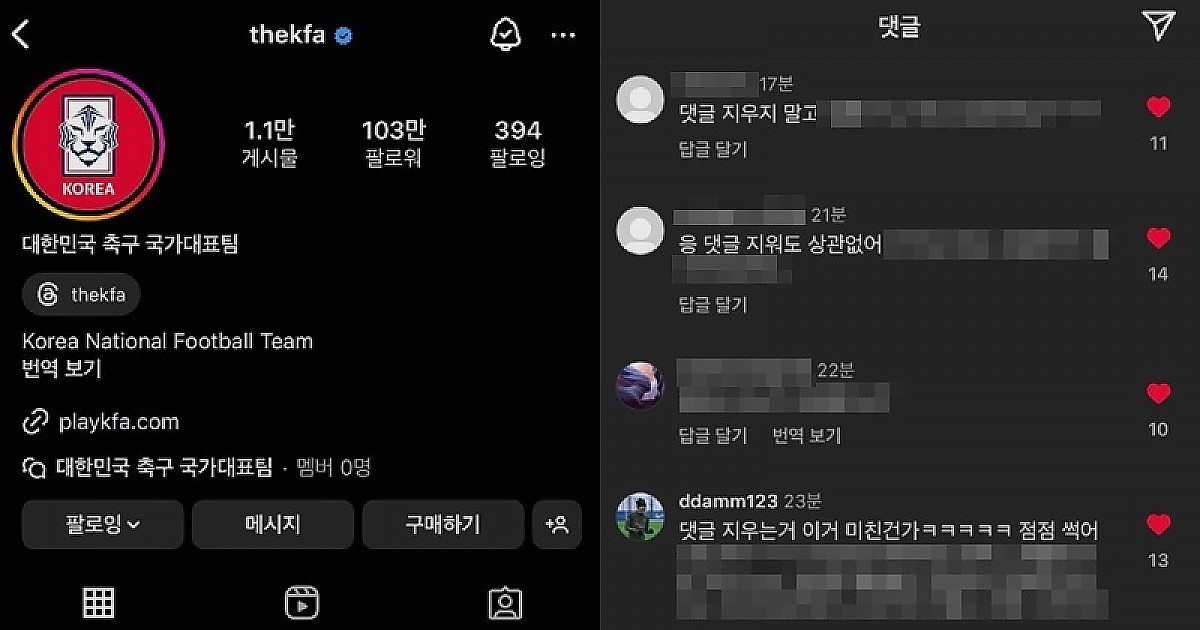Expand the 팔로잉 dropdown button
This screenshot has height=630, width=1200.
tap(103, 524)
